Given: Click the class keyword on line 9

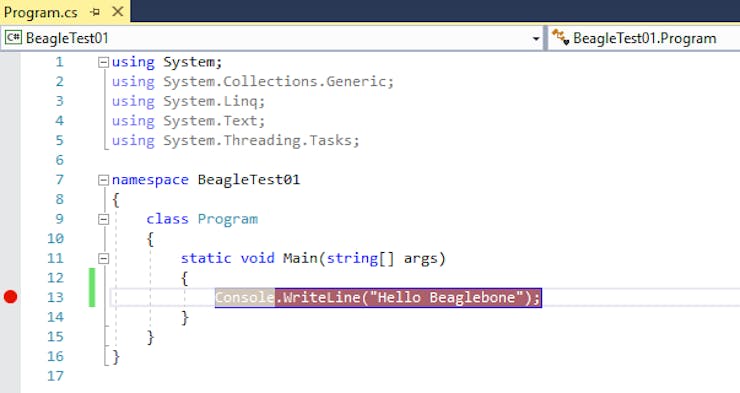Looking at the screenshot, I should 167,219.
